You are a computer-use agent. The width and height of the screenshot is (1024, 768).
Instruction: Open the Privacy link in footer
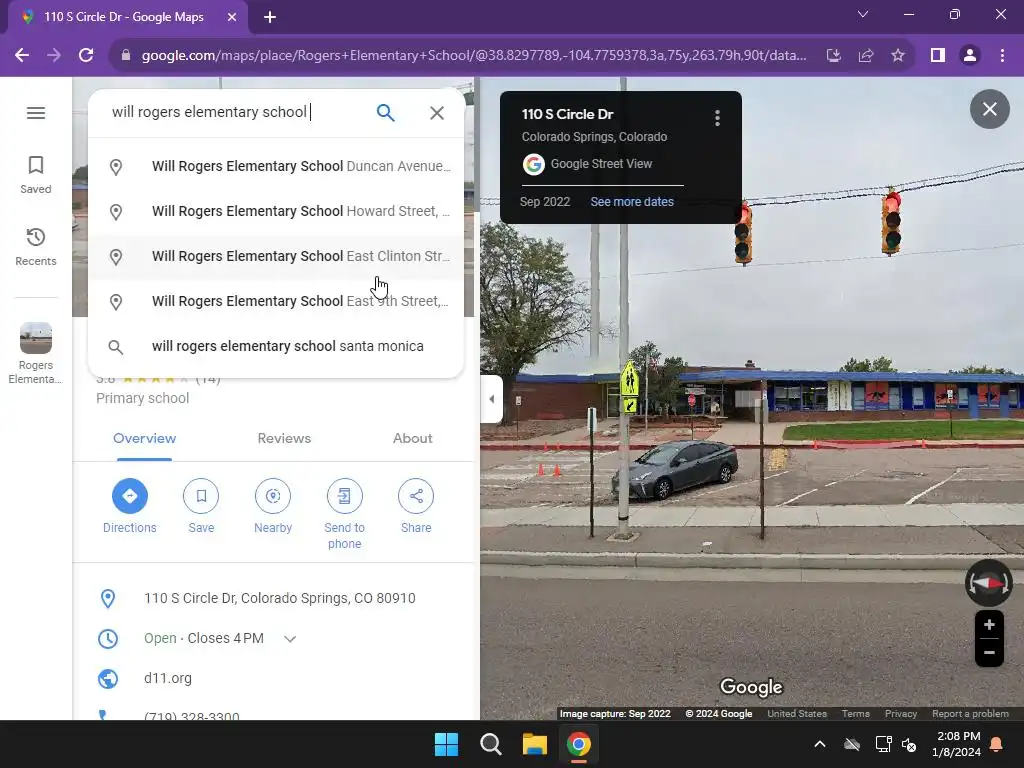(x=901, y=714)
